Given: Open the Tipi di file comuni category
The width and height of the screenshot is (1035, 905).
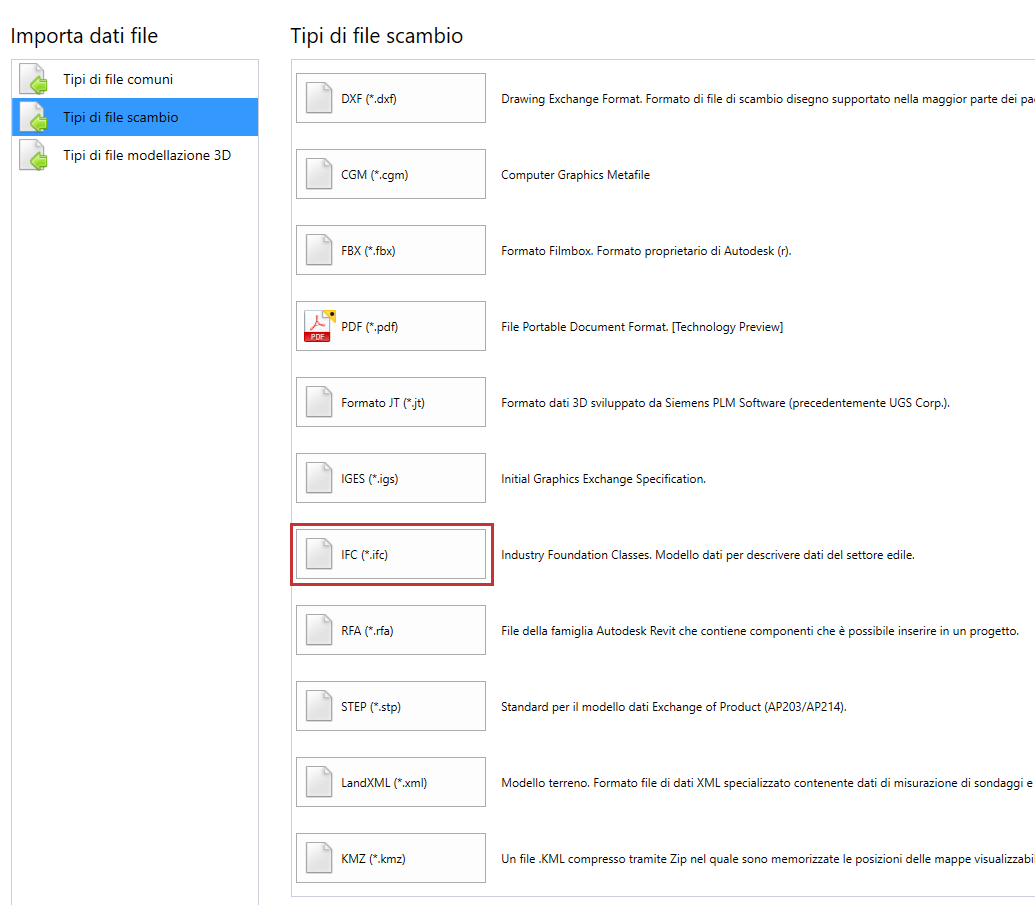Looking at the screenshot, I should point(118,79).
